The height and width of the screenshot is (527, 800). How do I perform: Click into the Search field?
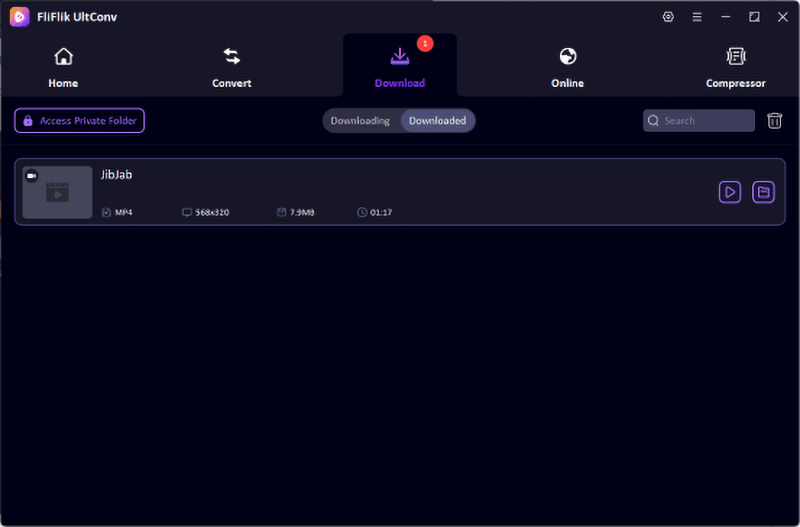pyautogui.click(x=698, y=120)
